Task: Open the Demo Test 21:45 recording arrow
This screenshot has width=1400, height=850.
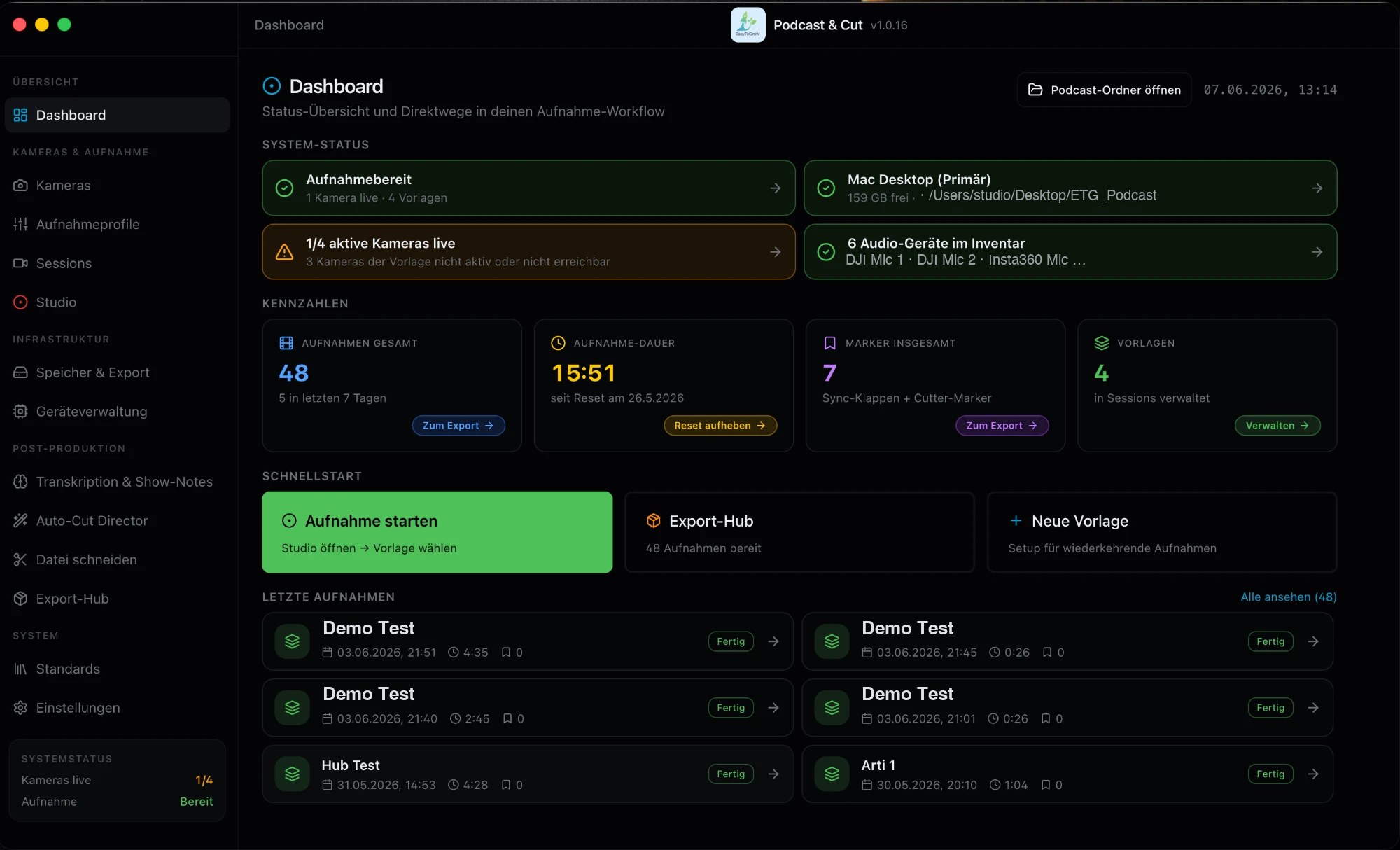Action: coord(1313,641)
